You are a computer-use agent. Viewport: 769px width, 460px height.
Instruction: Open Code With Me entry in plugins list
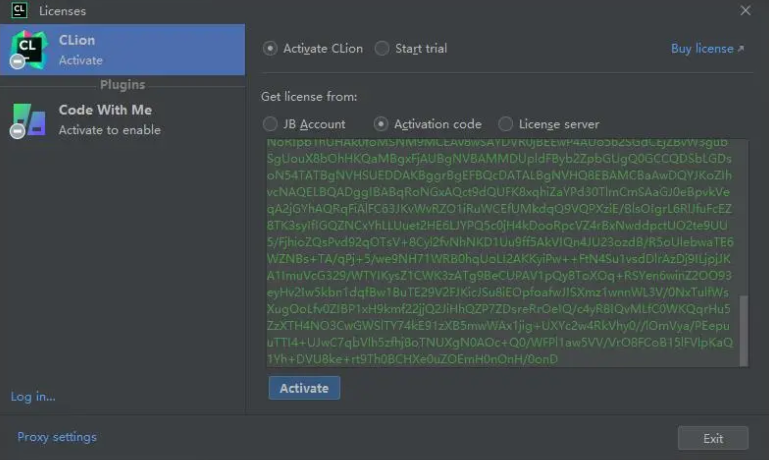pos(123,119)
